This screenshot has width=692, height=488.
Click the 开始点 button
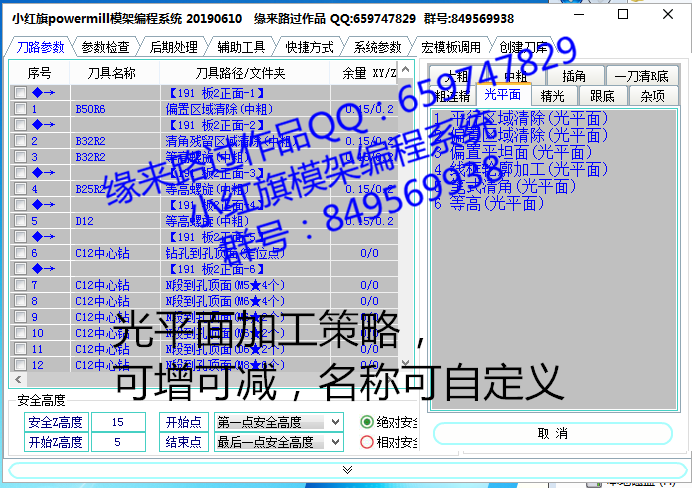click(x=184, y=422)
